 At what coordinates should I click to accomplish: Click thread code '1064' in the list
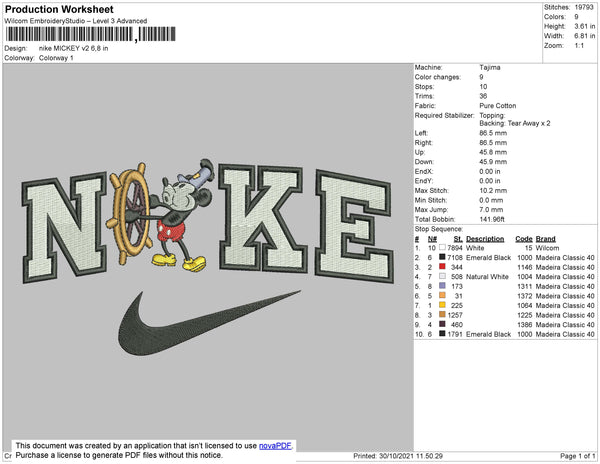click(525, 305)
